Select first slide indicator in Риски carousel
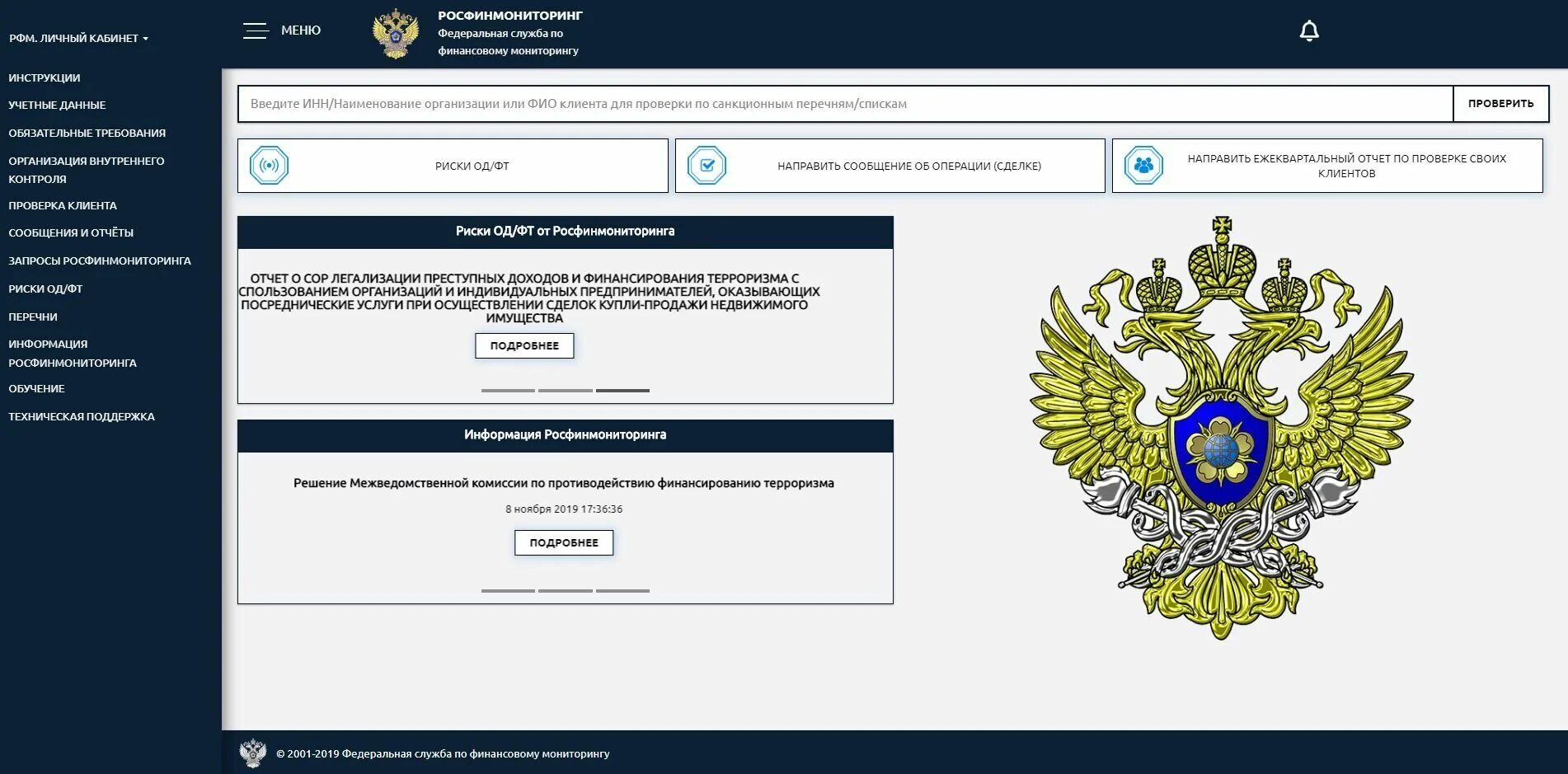 point(508,390)
